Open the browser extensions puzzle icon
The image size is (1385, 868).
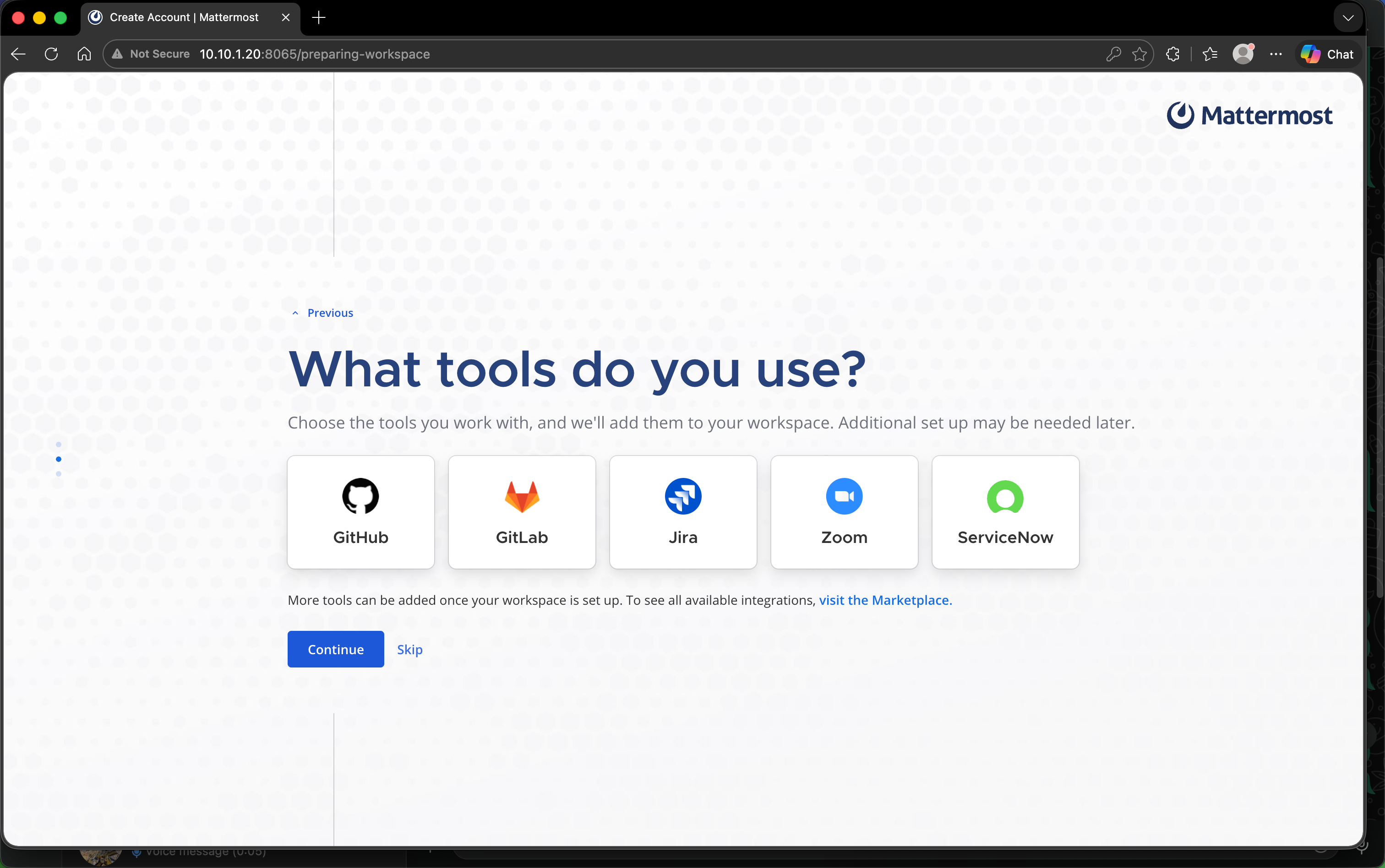tap(1172, 54)
